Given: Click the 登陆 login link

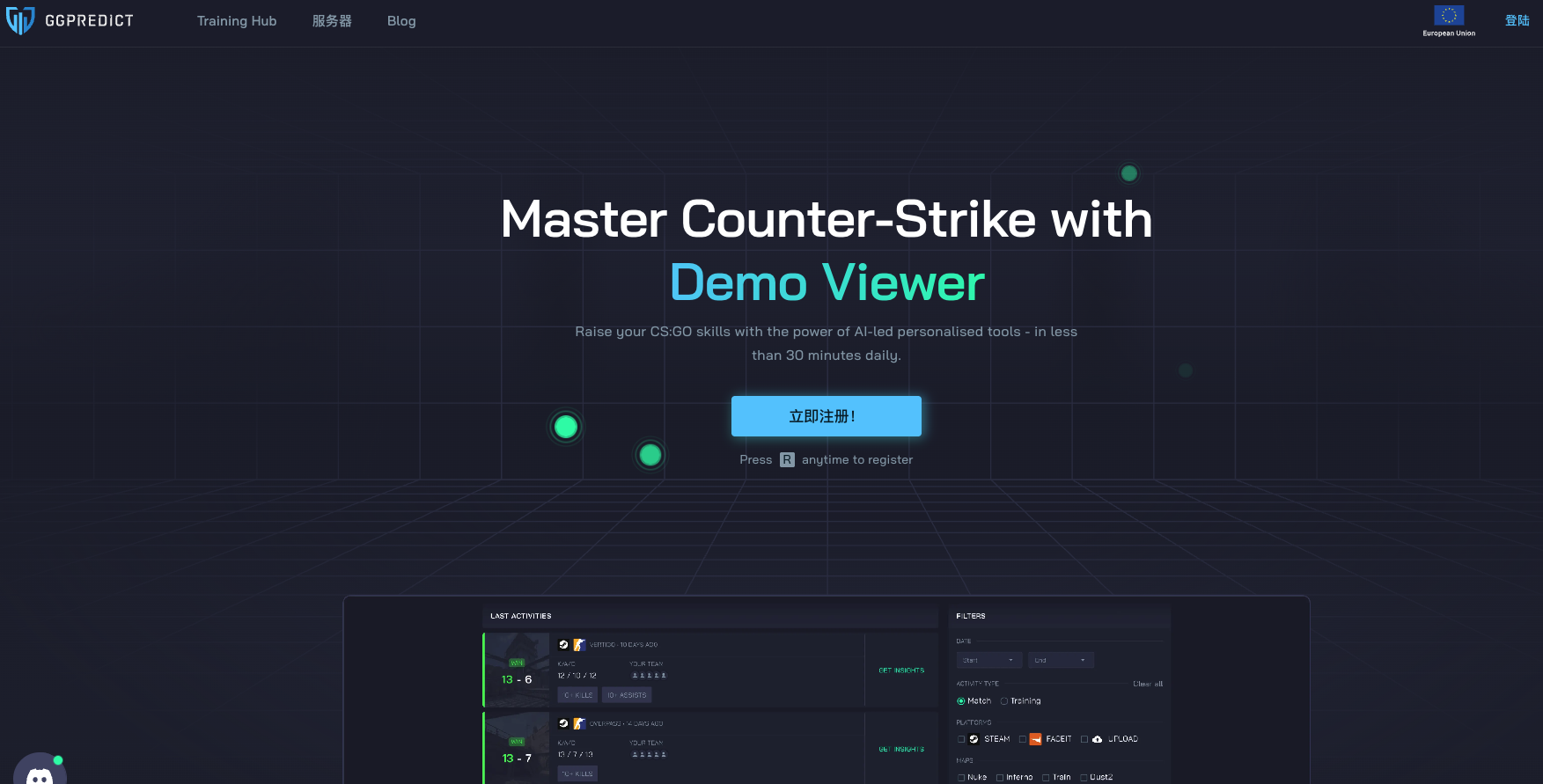Looking at the screenshot, I should pos(1517,20).
